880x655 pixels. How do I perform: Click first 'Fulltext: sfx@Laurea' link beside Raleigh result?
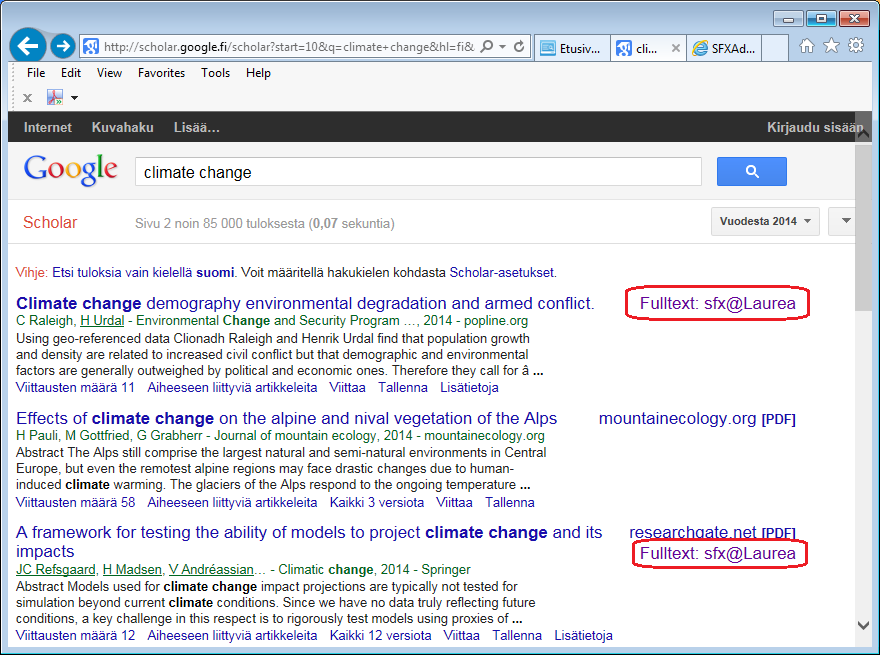tap(717, 303)
